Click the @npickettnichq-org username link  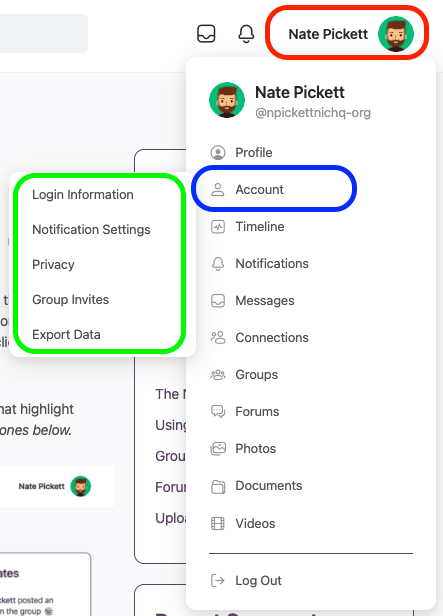pyautogui.click(x=313, y=113)
